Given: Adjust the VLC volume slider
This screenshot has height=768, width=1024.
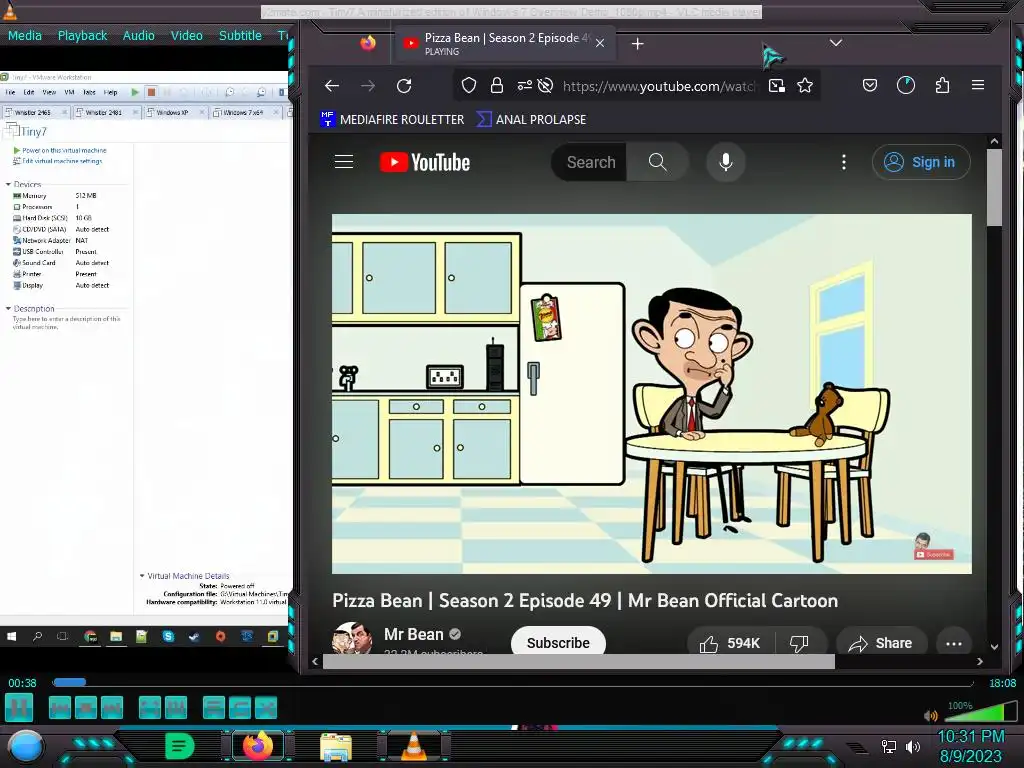Looking at the screenshot, I should tap(980, 712).
